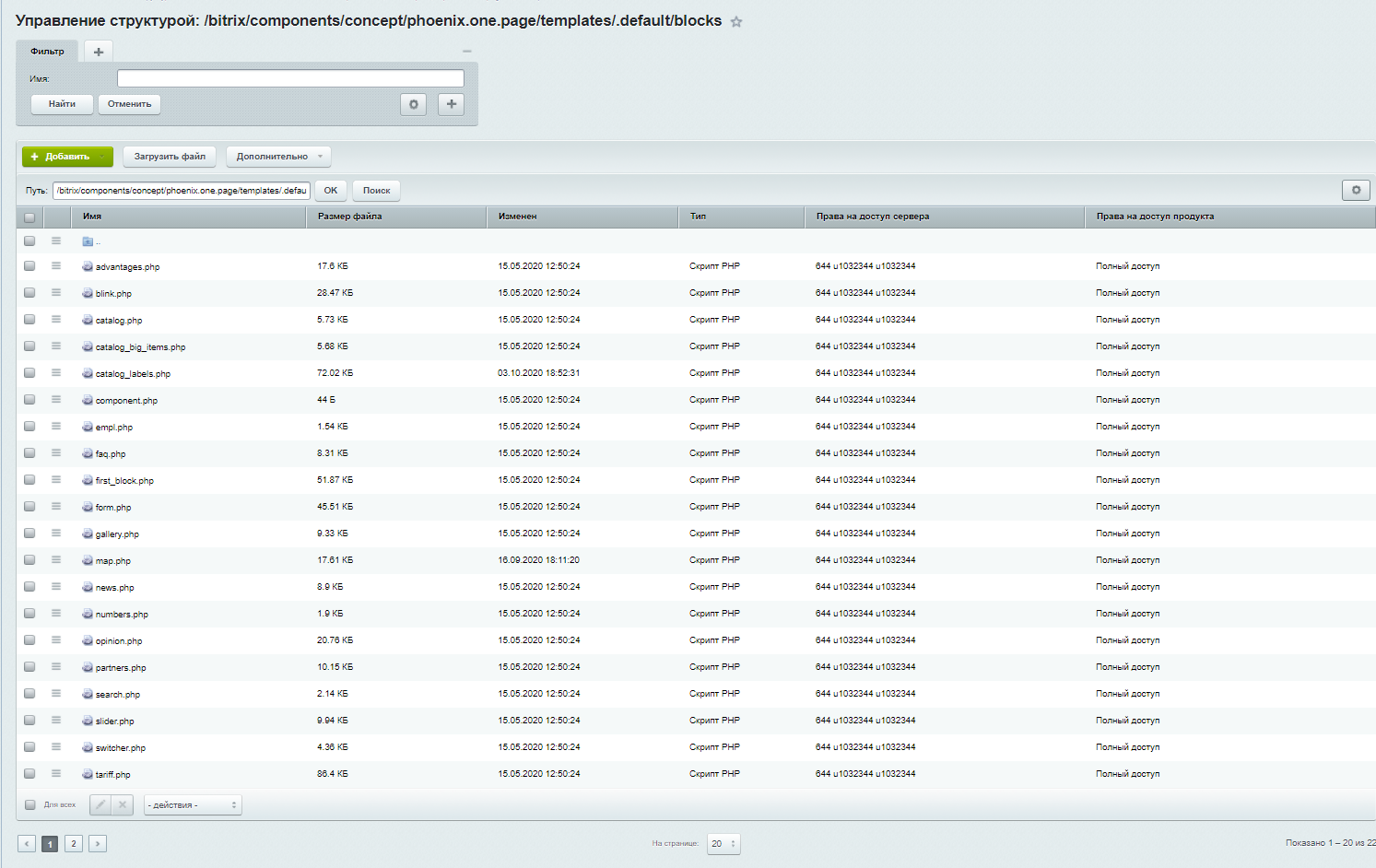Image resolution: width=1376 pixels, height=868 pixels.
Task: Click the numbers.php file icon
Action: [x=88, y=614]
